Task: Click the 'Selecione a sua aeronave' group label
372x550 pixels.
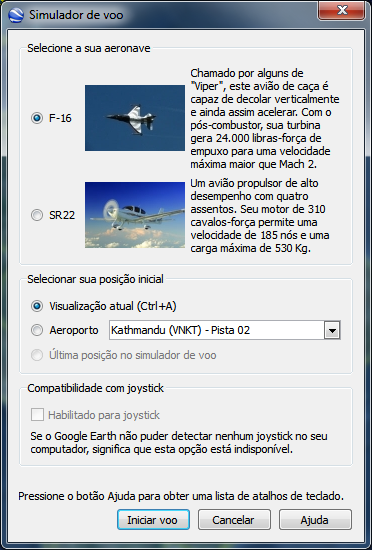Action: (x=89, y=48)
